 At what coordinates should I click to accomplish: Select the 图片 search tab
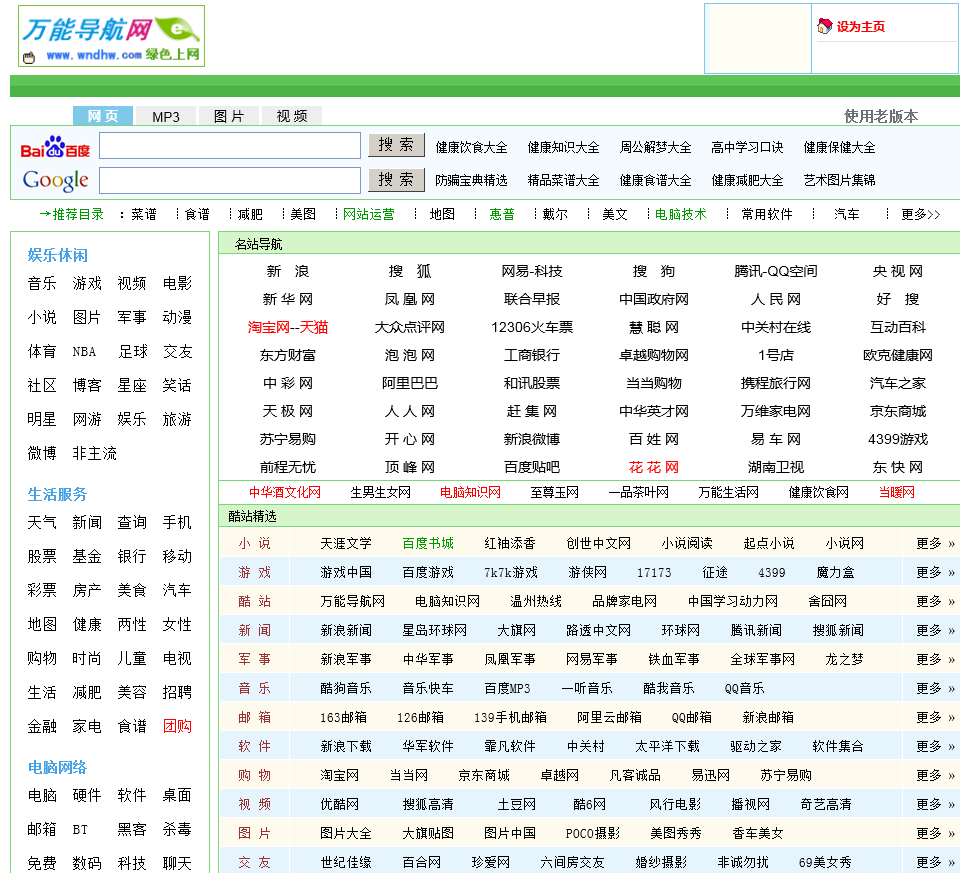[x=229, y=117]
